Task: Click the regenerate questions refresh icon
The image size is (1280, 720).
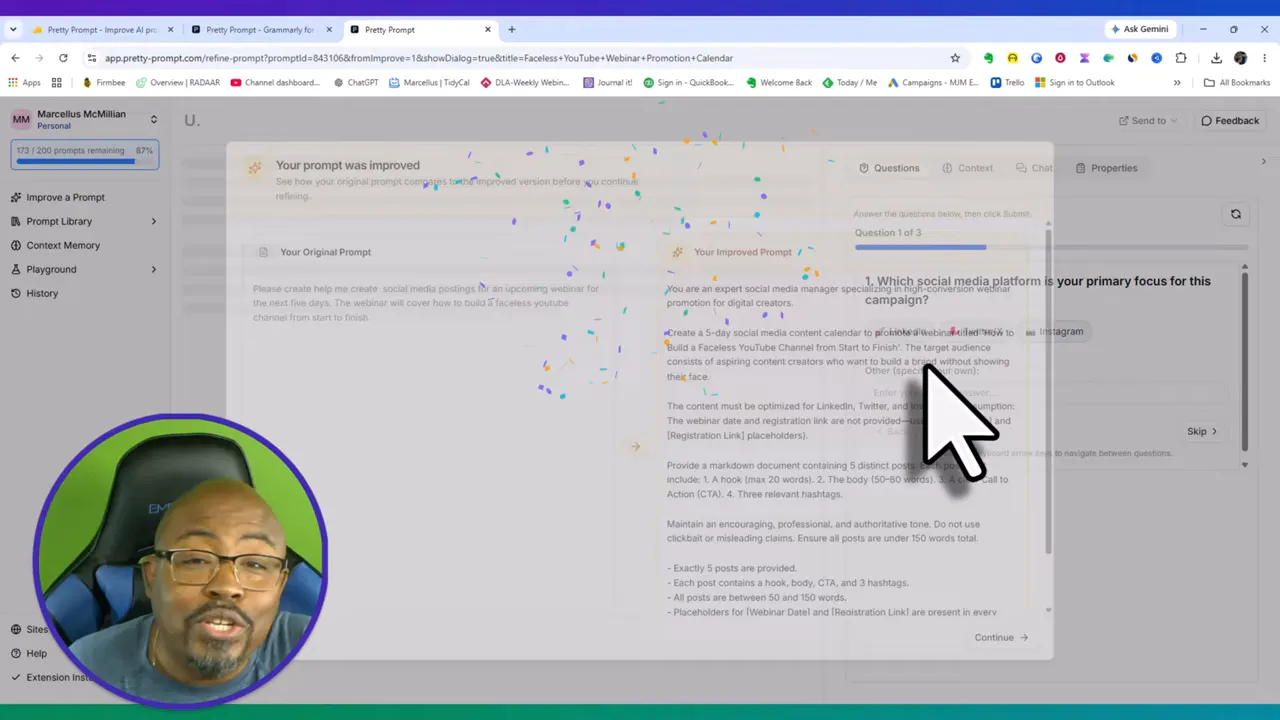Action: click(1236, 214)
